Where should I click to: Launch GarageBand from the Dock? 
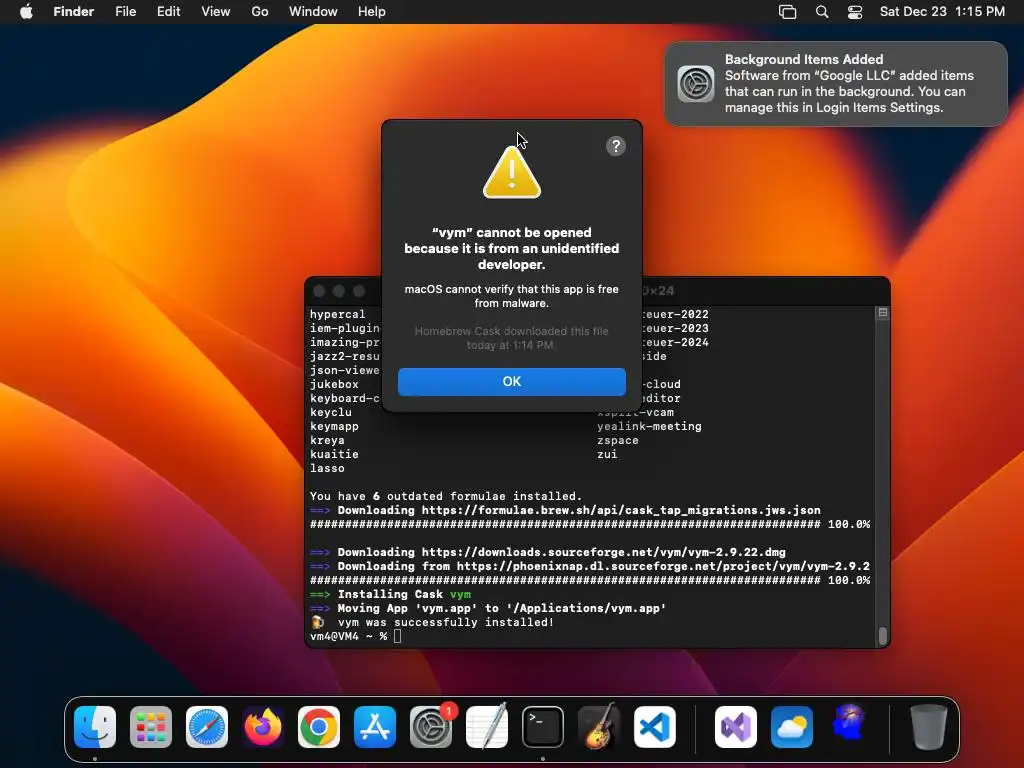click(599, 726)
